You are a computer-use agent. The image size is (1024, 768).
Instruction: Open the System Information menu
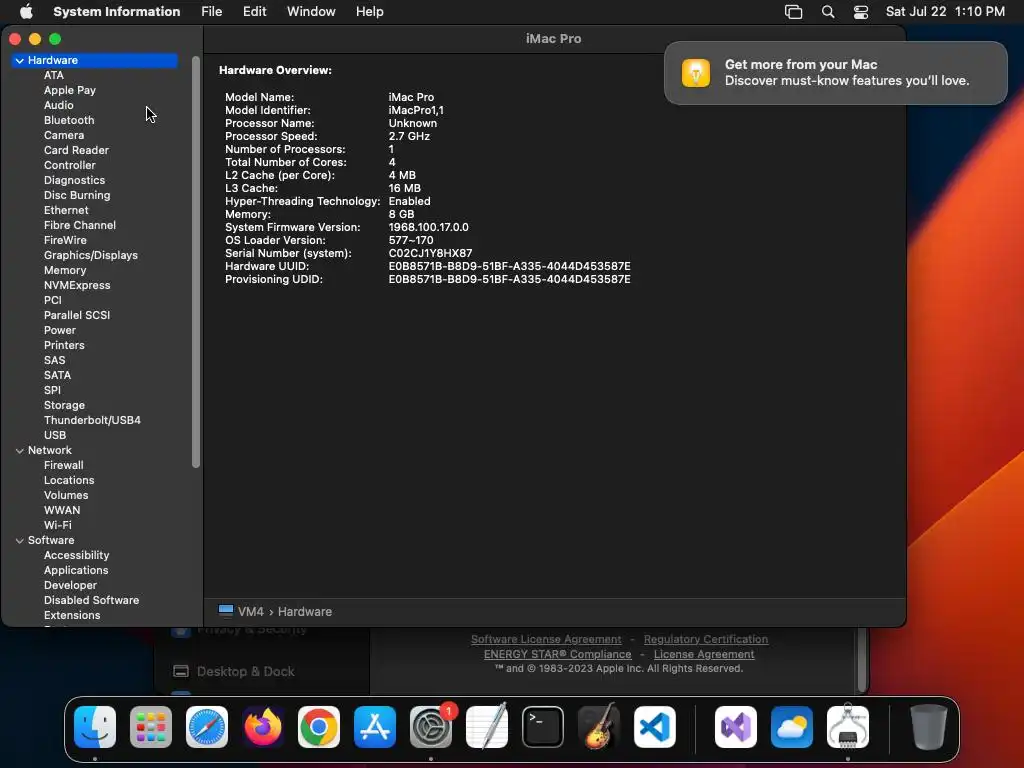116,11
